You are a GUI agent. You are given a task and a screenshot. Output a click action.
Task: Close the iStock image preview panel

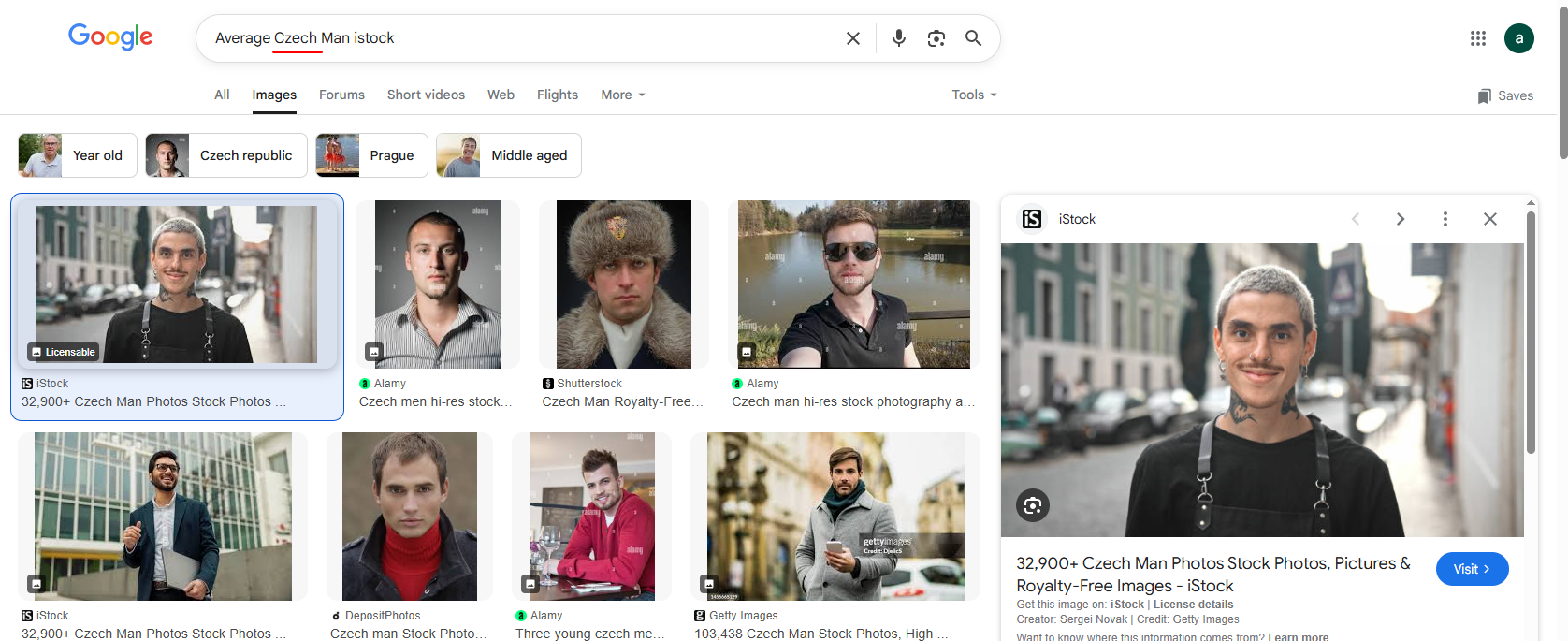tap(1489, 219)
